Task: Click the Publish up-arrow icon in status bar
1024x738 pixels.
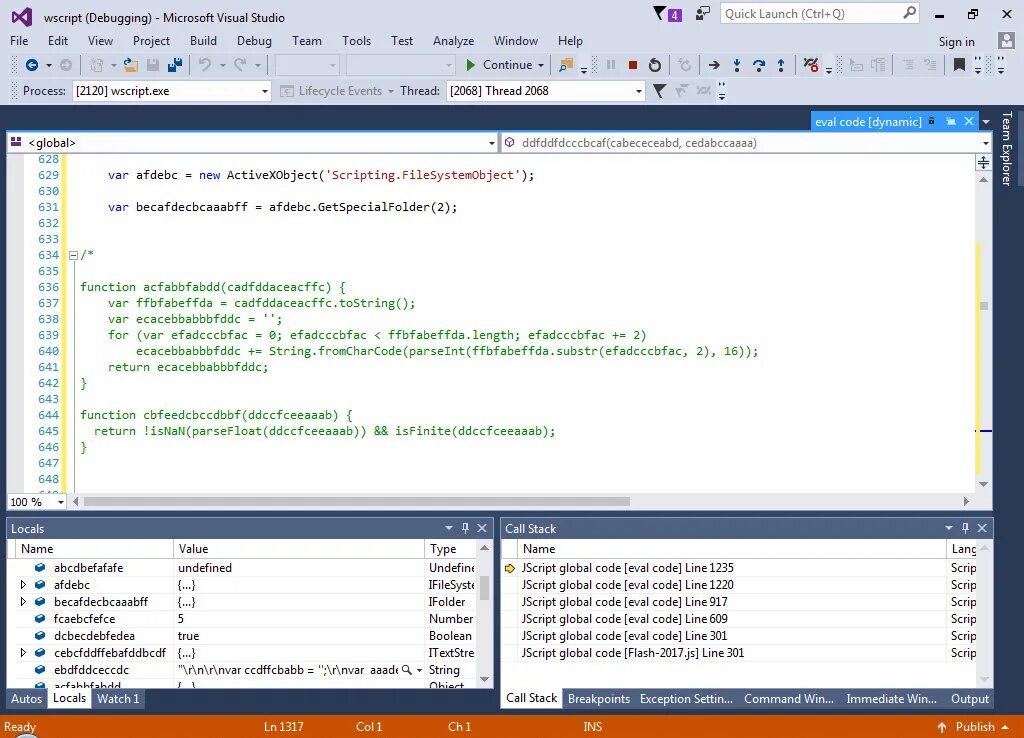Action: [942, 727]
